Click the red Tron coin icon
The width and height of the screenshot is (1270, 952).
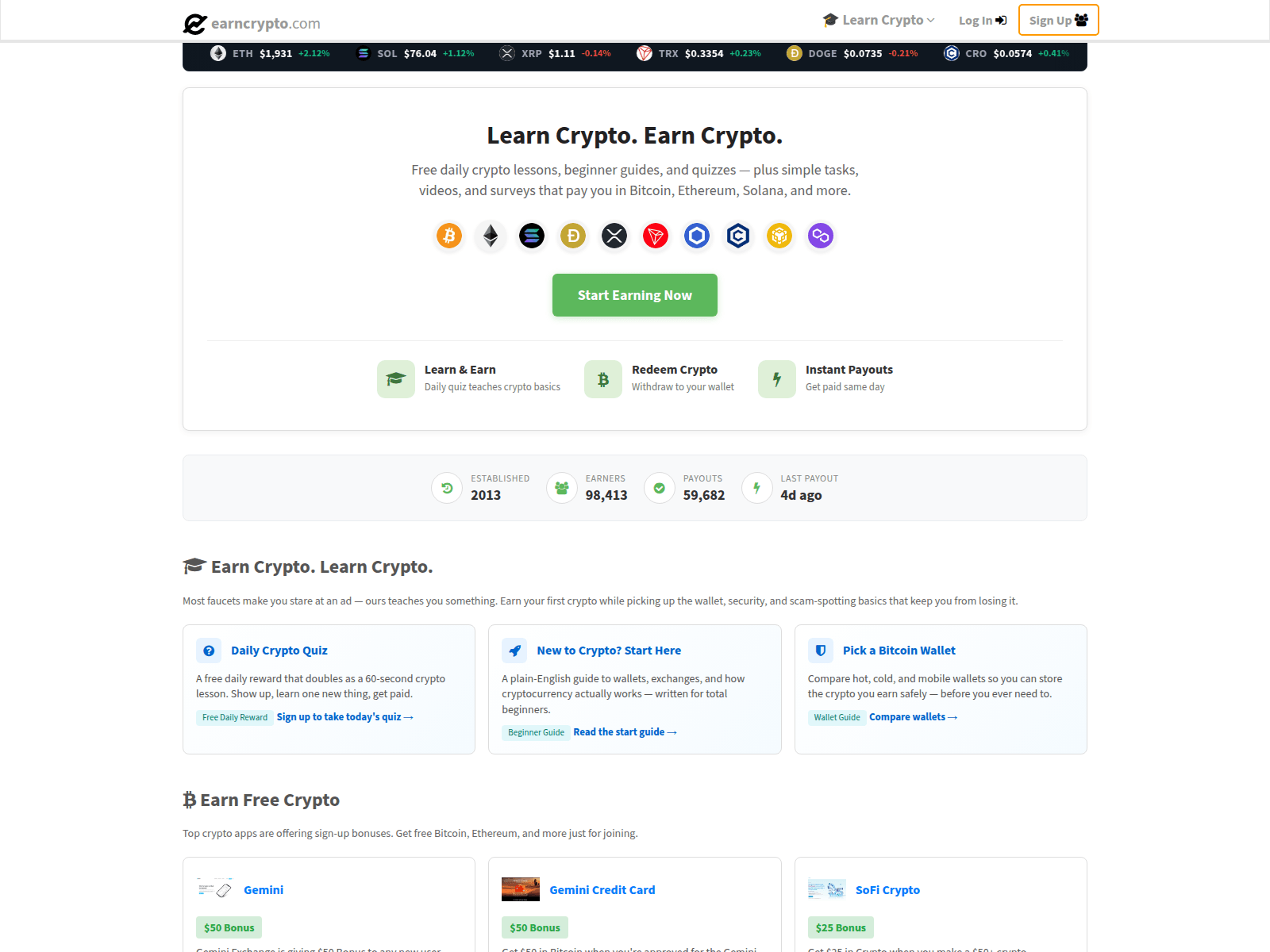point(656,236)
